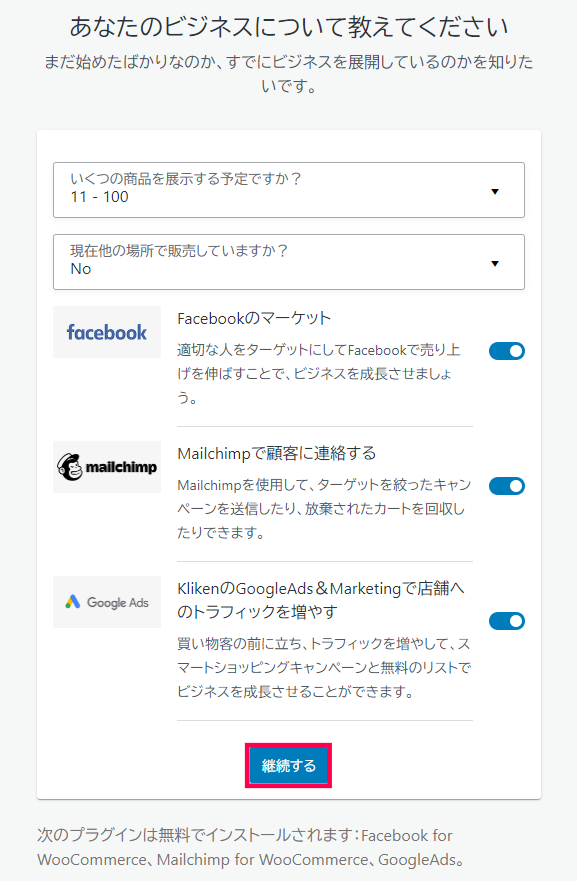Disable the Mailchimp customer contact toggle

tap(507, 486)
